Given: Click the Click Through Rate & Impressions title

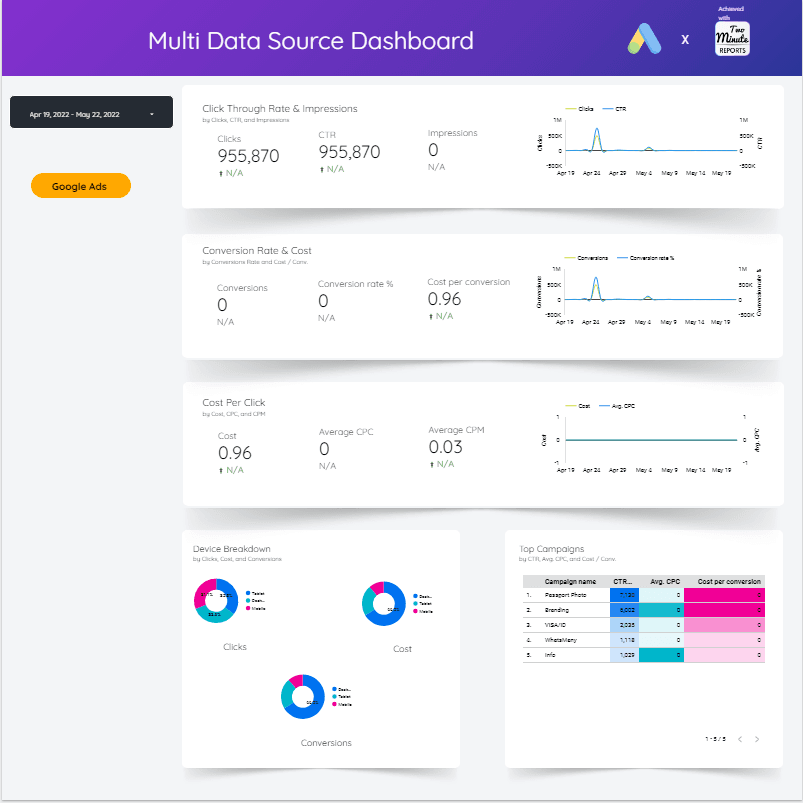Looking at the screenshot, I should [x=280, y=109].
